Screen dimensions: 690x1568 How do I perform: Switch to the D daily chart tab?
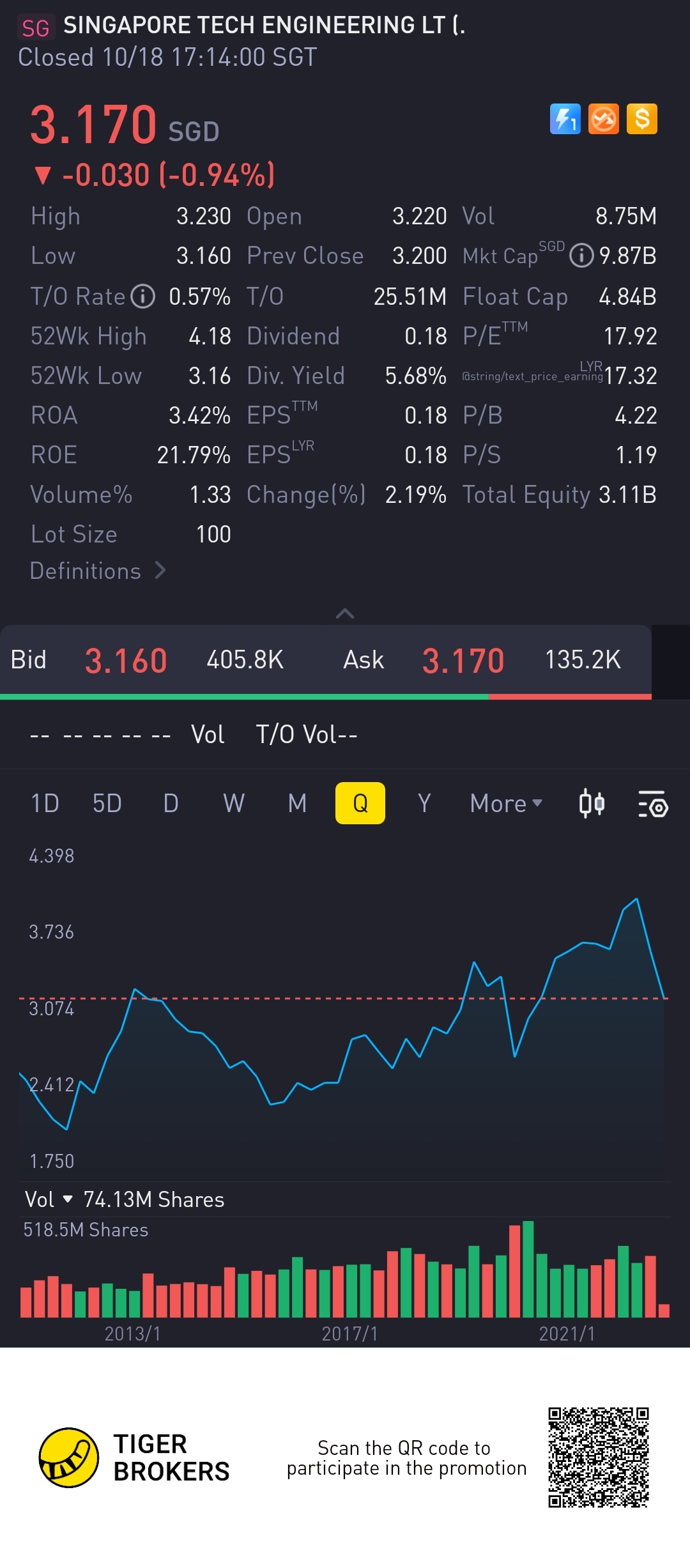point(171,803)
